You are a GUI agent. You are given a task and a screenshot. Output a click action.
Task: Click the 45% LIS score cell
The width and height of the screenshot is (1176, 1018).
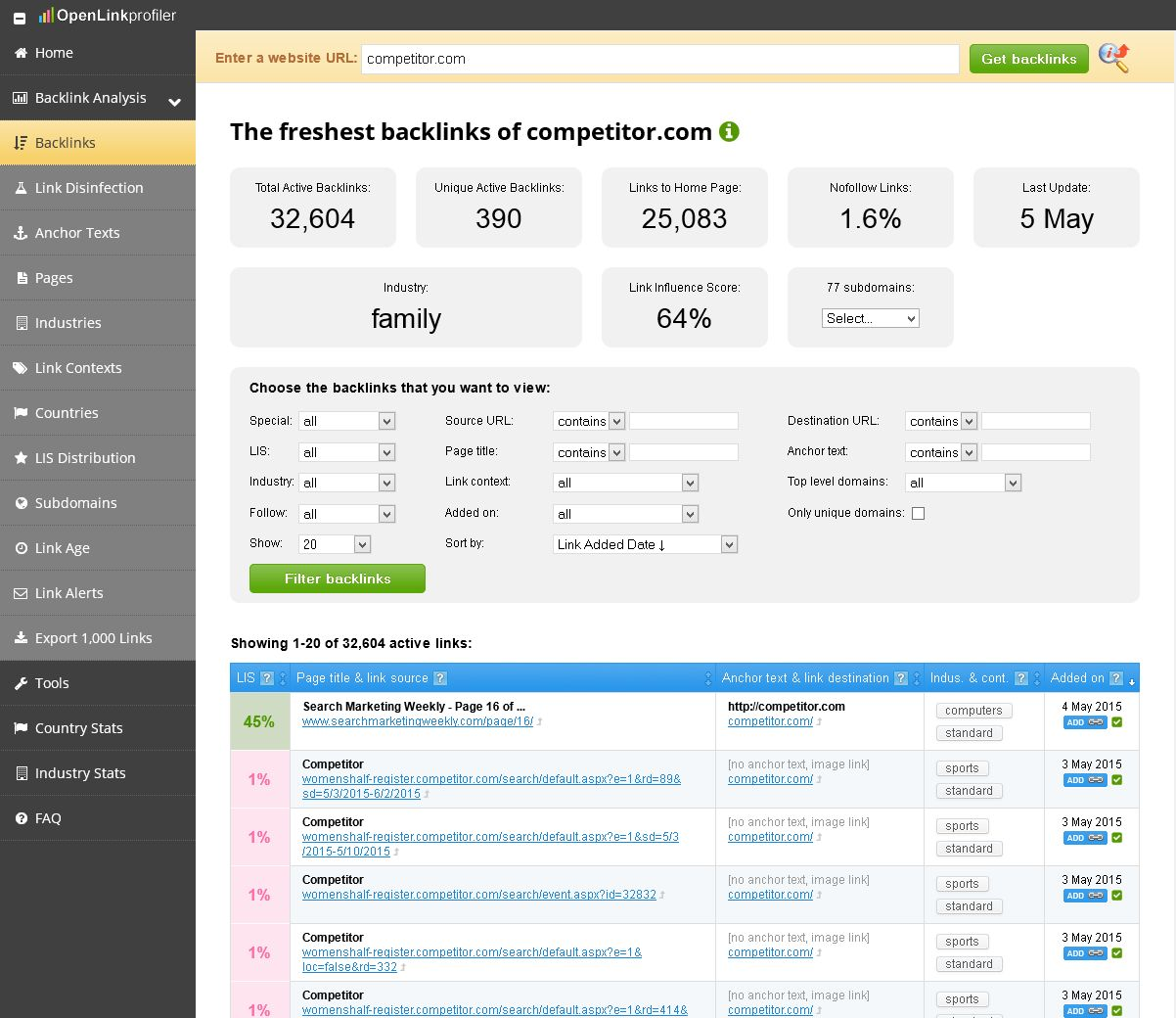click(259, 721)
